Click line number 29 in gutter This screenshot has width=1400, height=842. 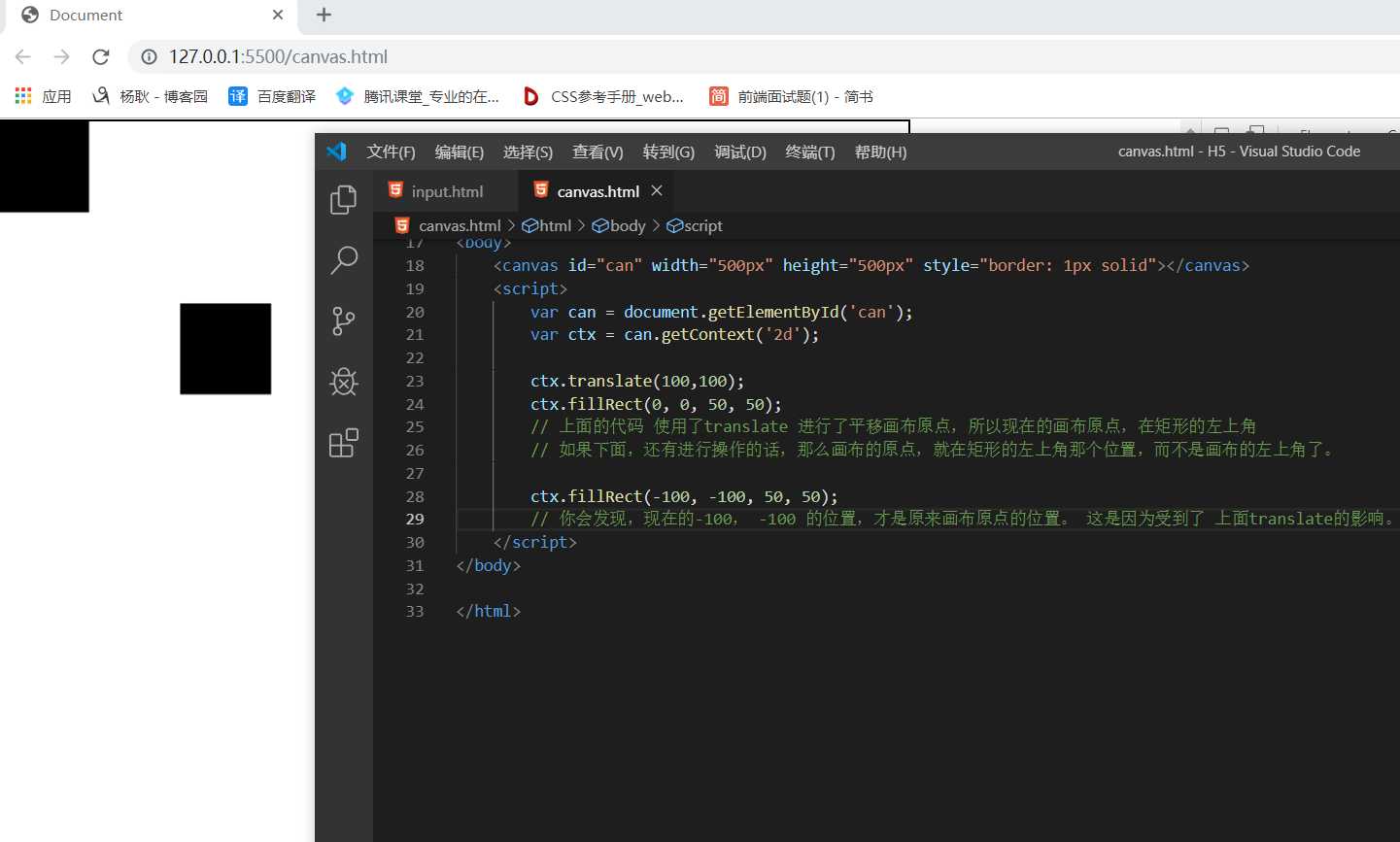click(415, 519)
